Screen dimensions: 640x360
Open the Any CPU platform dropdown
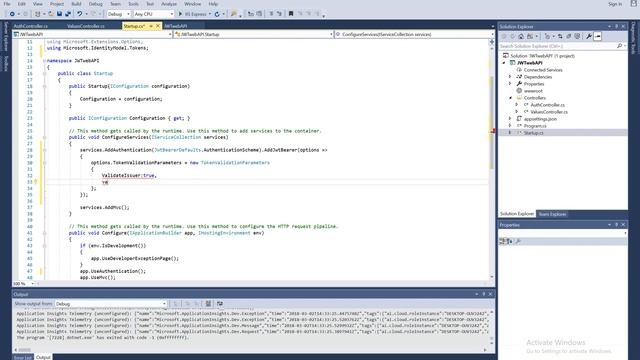153,14
